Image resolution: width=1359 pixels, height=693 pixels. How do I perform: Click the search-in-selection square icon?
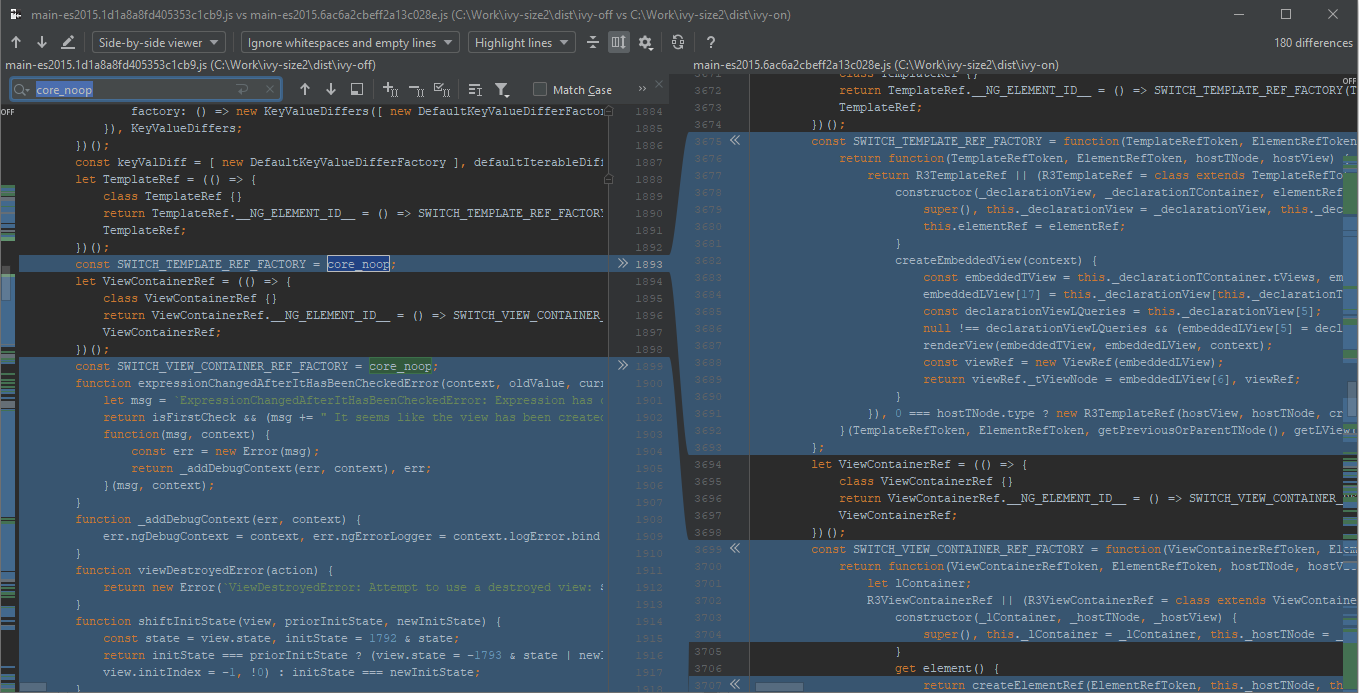click(356, 89)
